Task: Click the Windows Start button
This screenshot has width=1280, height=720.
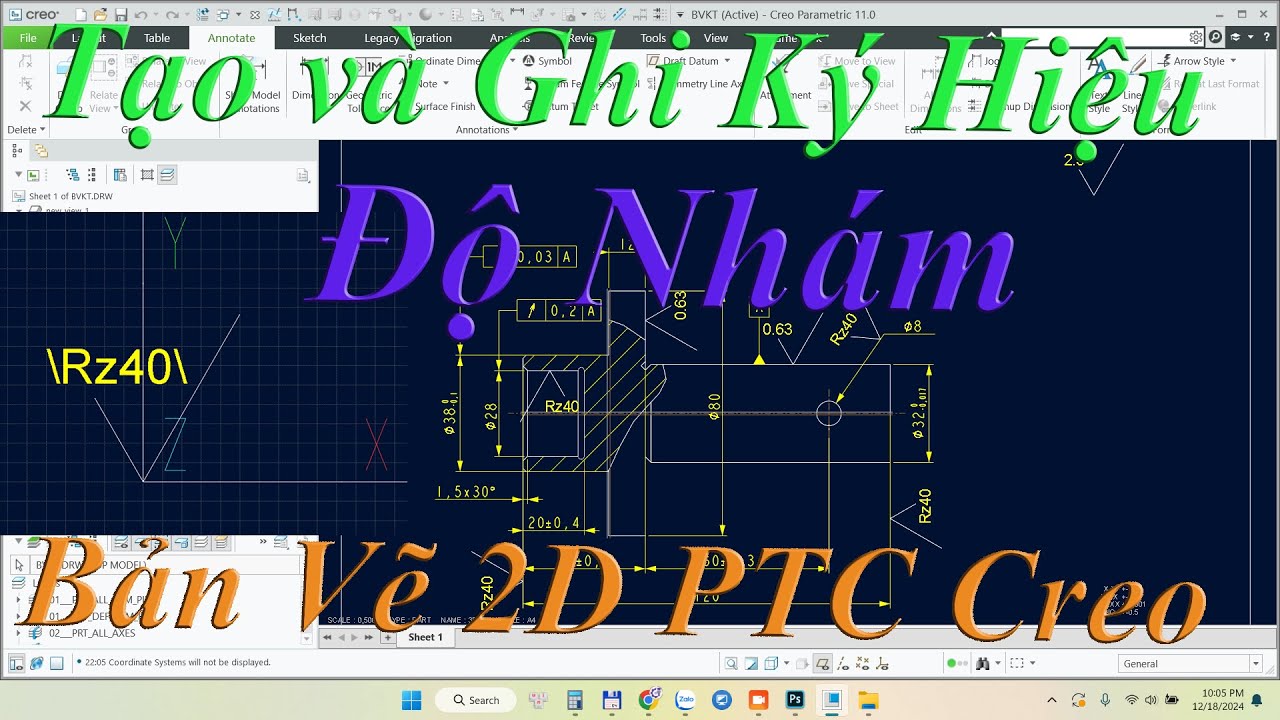Action: (411, 700)
